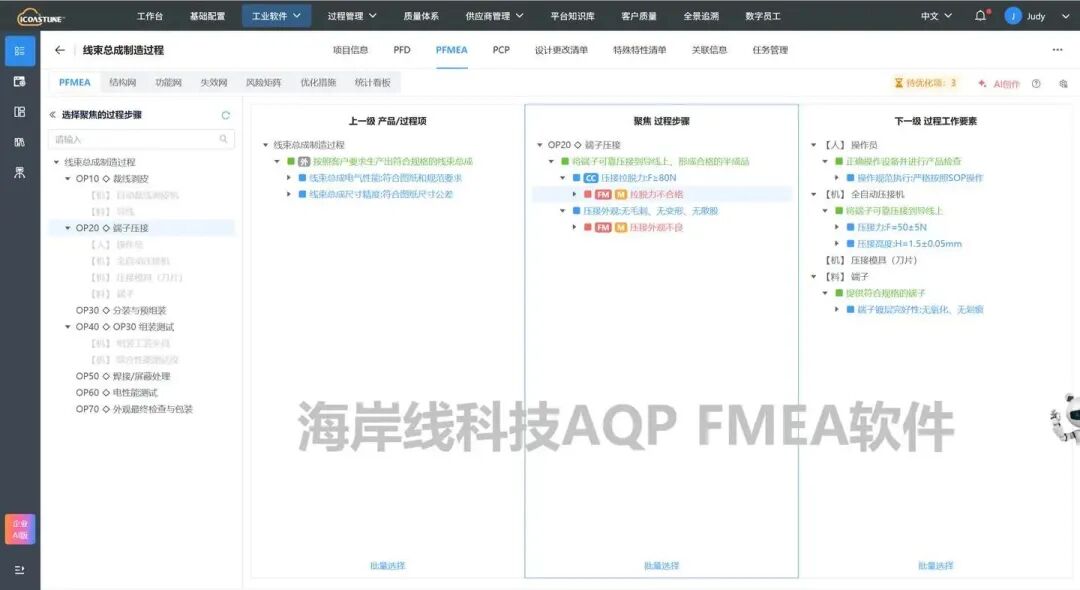Click the FM badge on 拉脱力不合格
Image resolution: width=1080 pixels, height=590 pixels.
pos(603,194)
